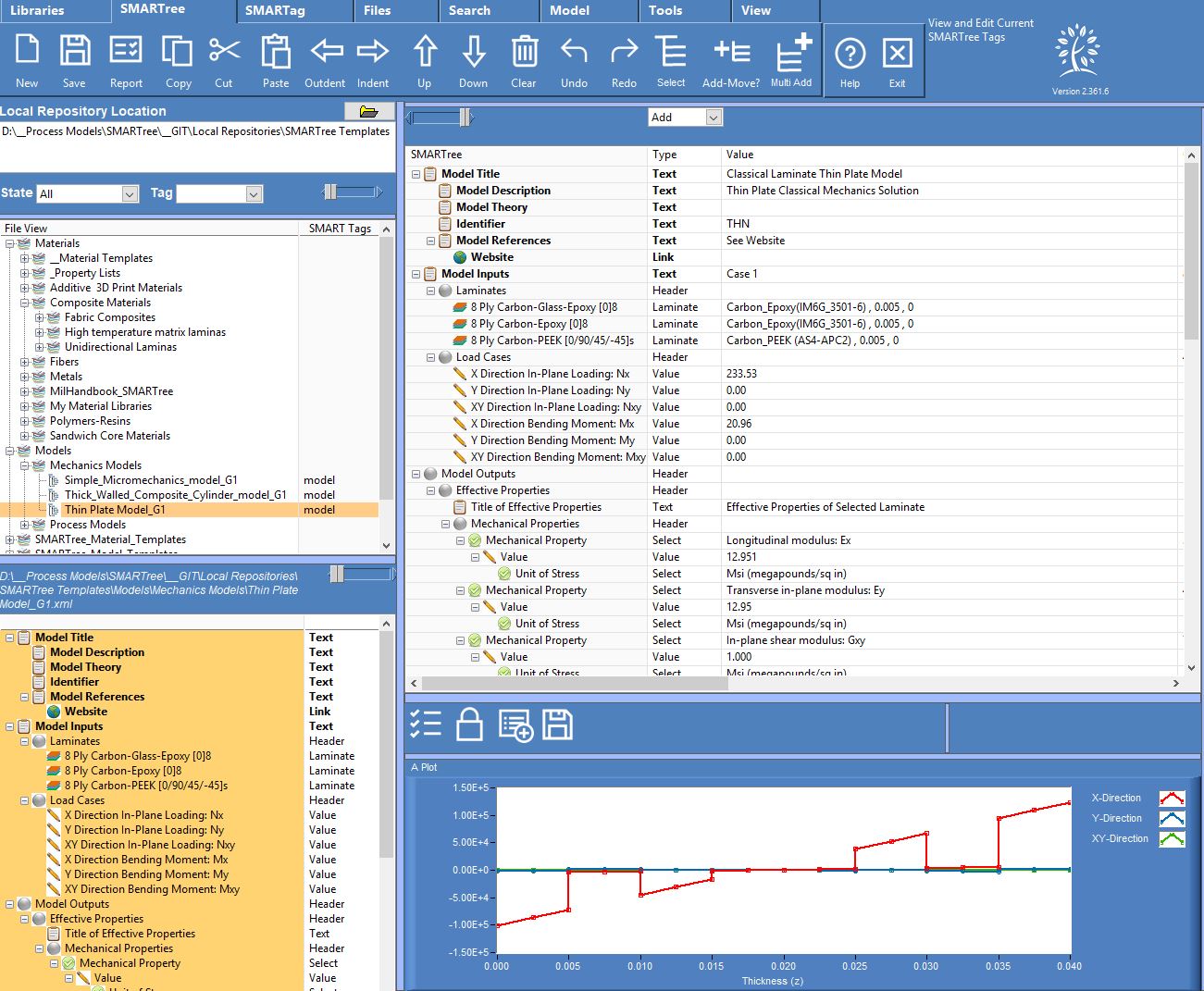Viewport: 1204px width, 991px height.
Task: Click the floppy disk icon above the plot
Action: (x=558, y=724)
